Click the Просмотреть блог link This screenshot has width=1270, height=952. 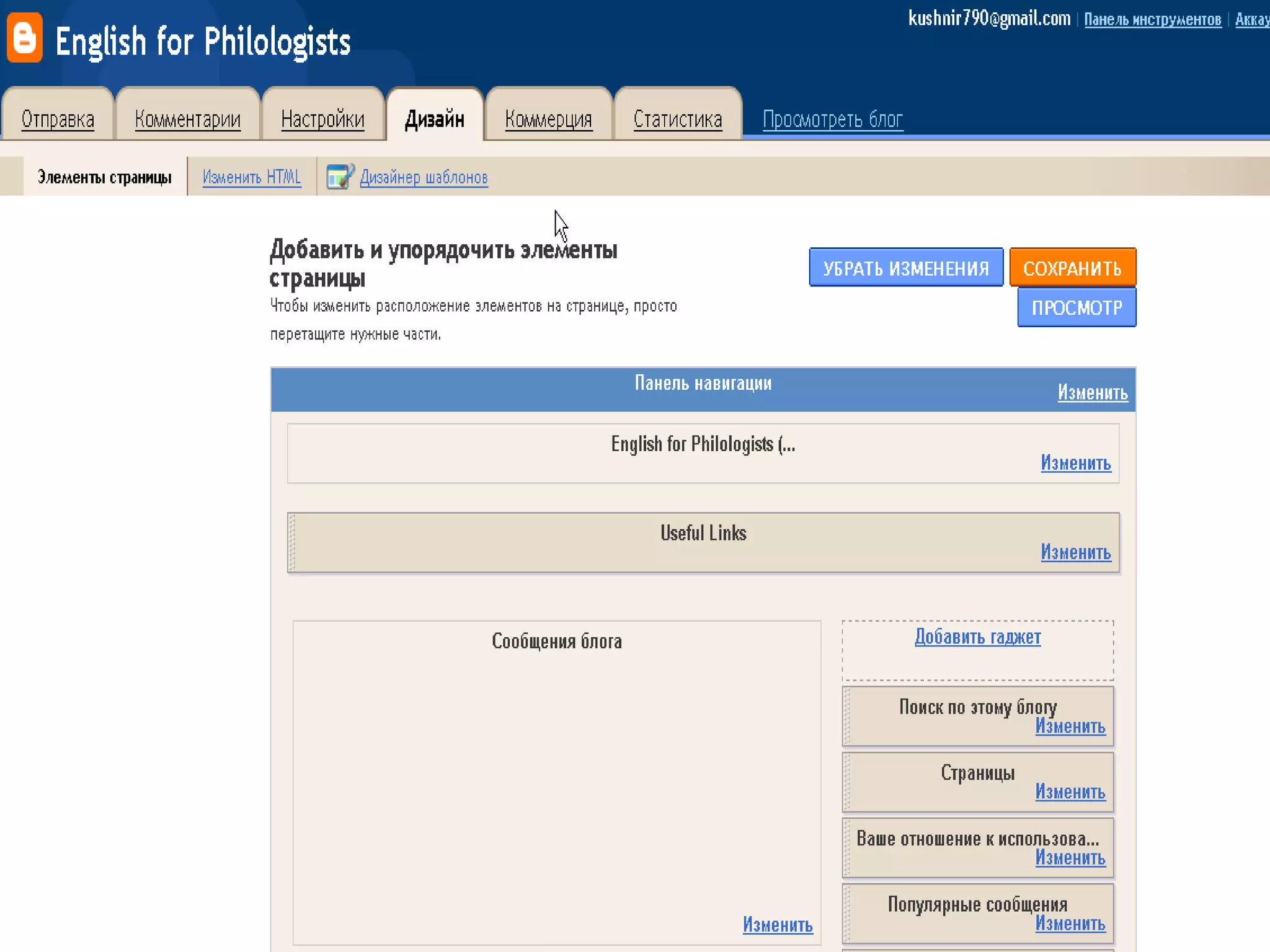[x=832, y=119]
